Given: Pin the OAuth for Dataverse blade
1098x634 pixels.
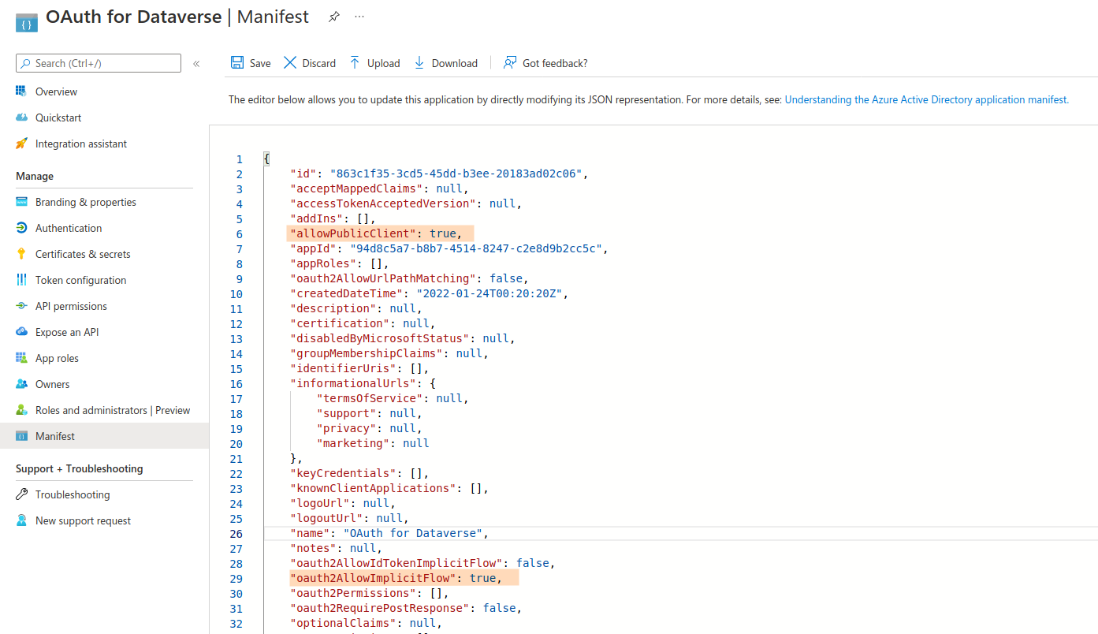Looking at the screenshot, I should [x=334, y=17].
